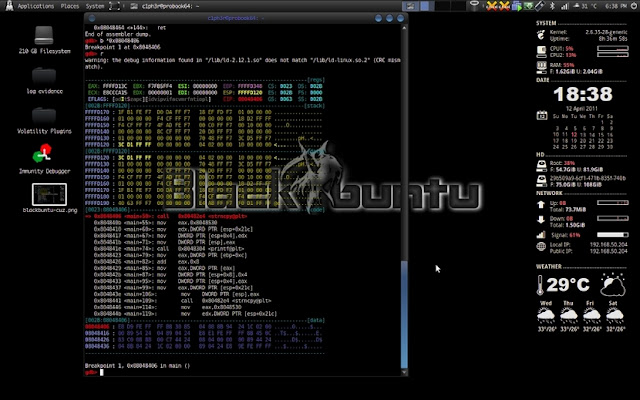Click the second orange X tray icon

(504, 6)
